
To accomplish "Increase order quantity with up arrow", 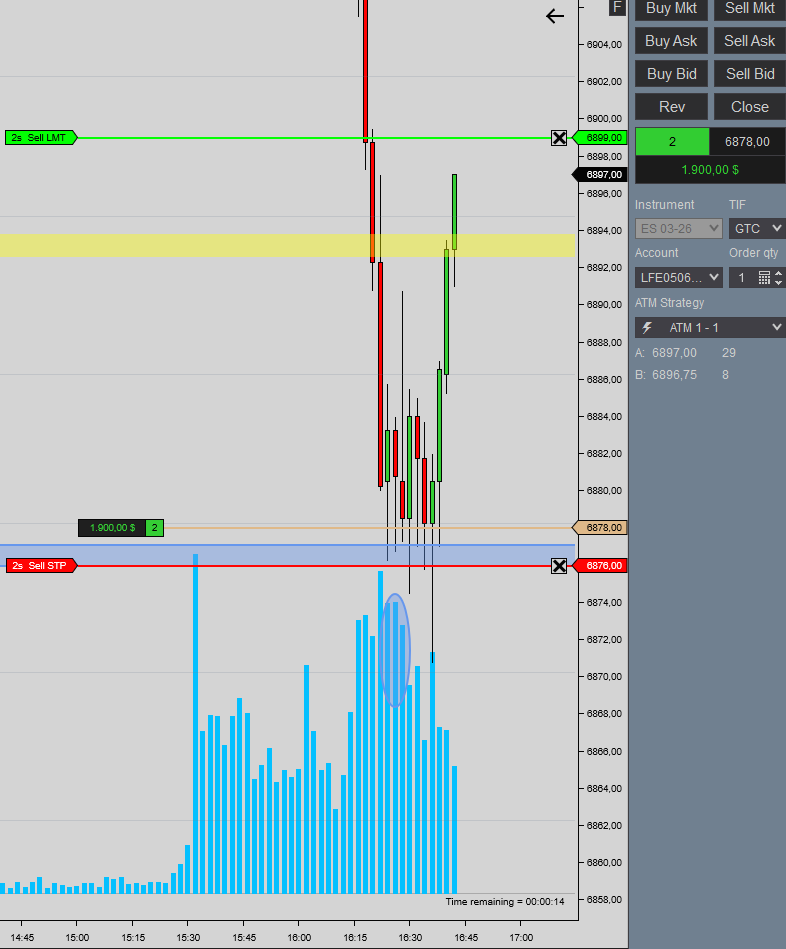I will pos(779,273).
